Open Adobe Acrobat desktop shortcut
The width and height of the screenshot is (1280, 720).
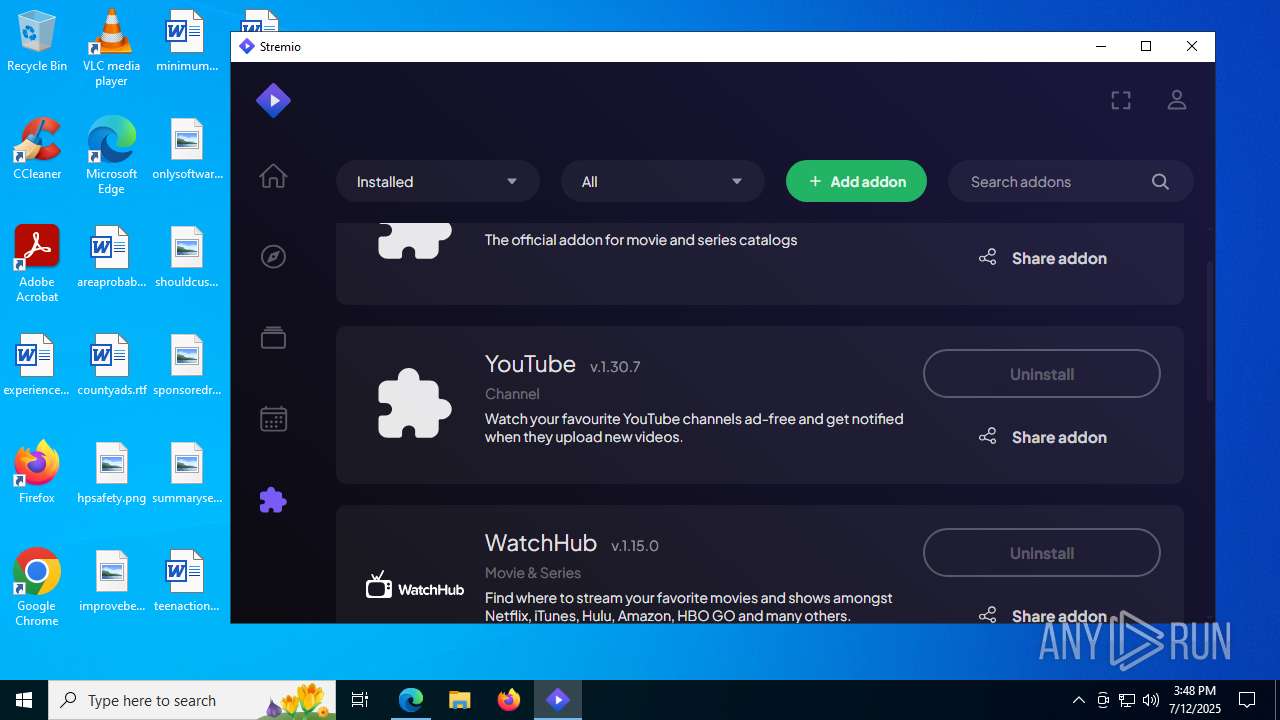pos(37,264)
